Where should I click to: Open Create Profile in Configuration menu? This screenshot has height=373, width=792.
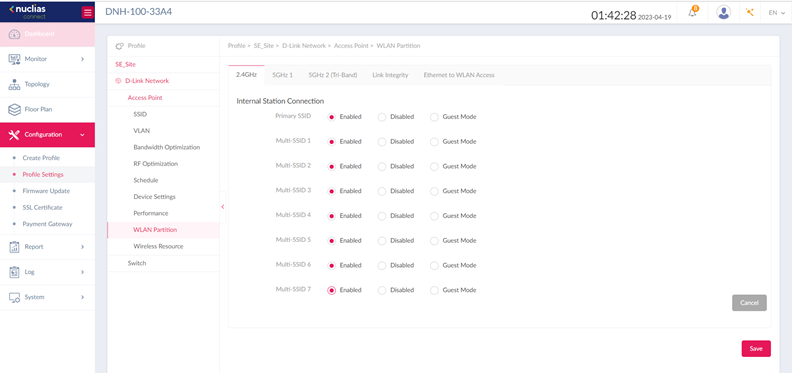tap(41, 158)
